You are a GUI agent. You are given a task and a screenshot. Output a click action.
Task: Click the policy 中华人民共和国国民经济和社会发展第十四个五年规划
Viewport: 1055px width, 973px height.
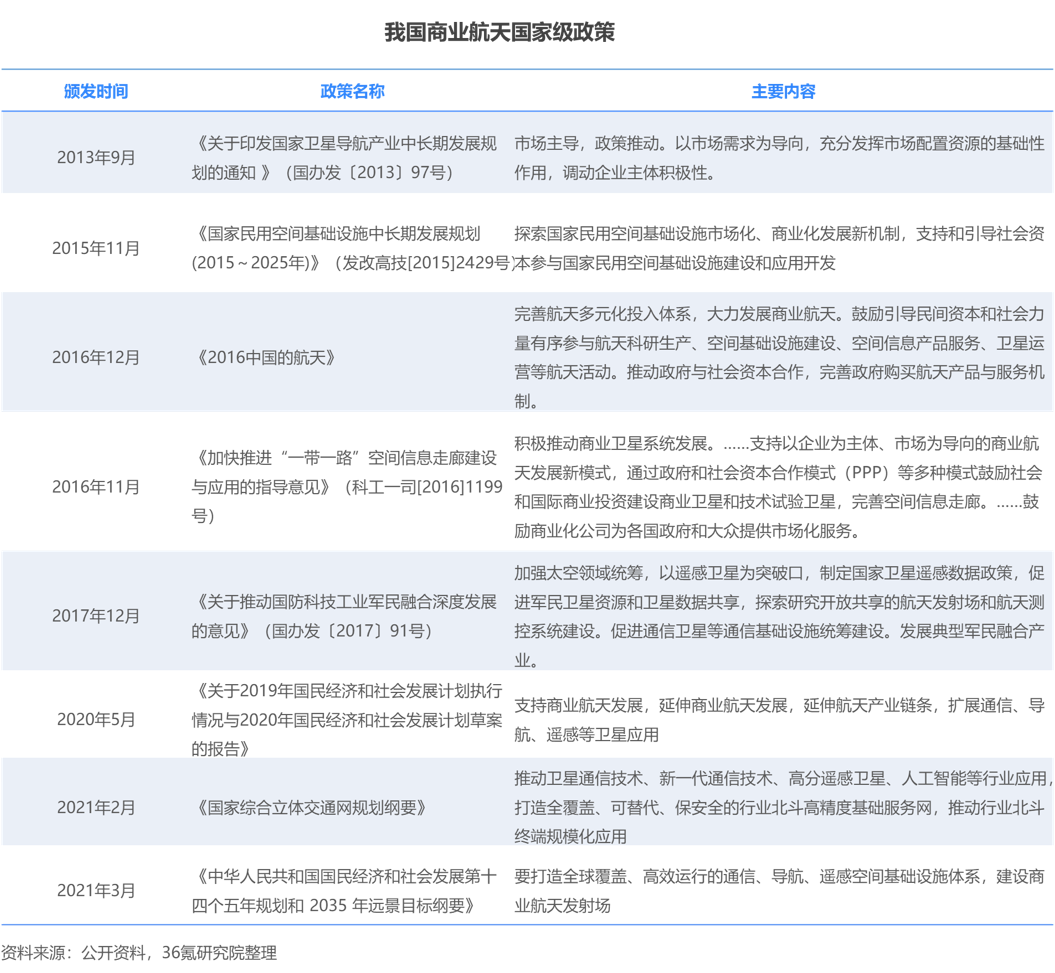(344, 890)
